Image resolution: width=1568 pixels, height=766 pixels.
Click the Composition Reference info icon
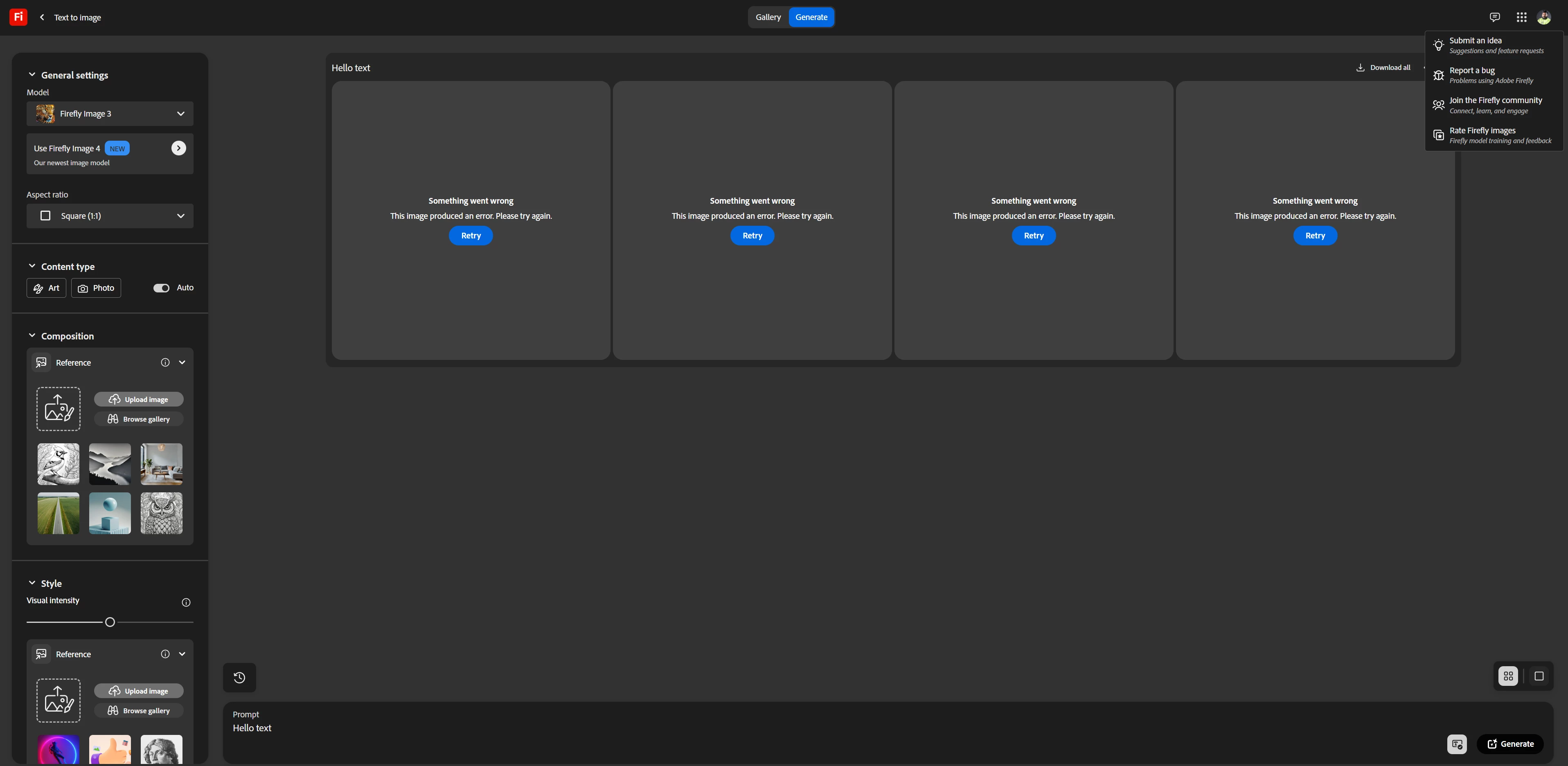click(165, 363)
